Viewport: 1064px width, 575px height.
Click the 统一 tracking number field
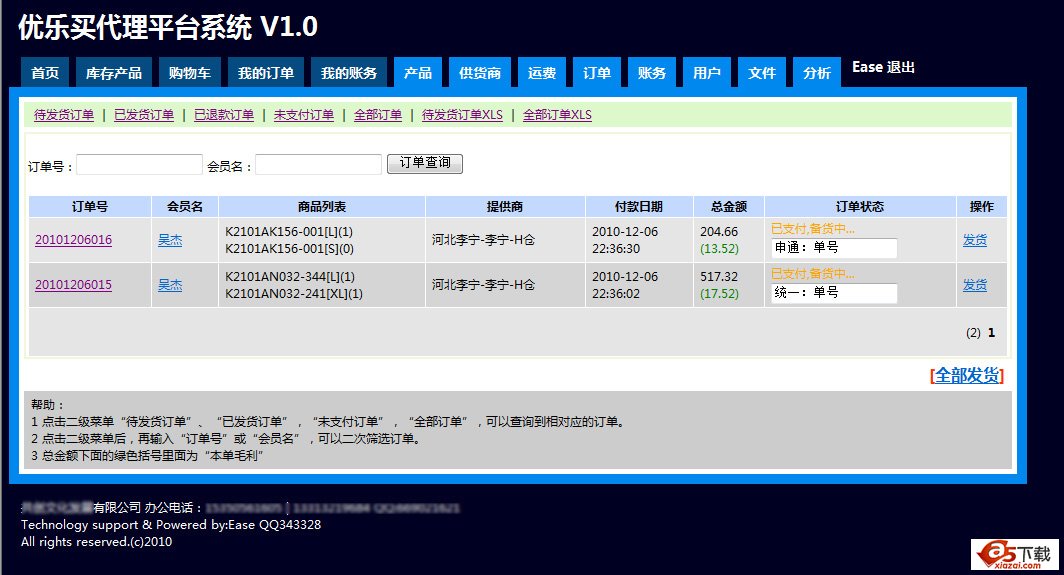tap(834, 293)
